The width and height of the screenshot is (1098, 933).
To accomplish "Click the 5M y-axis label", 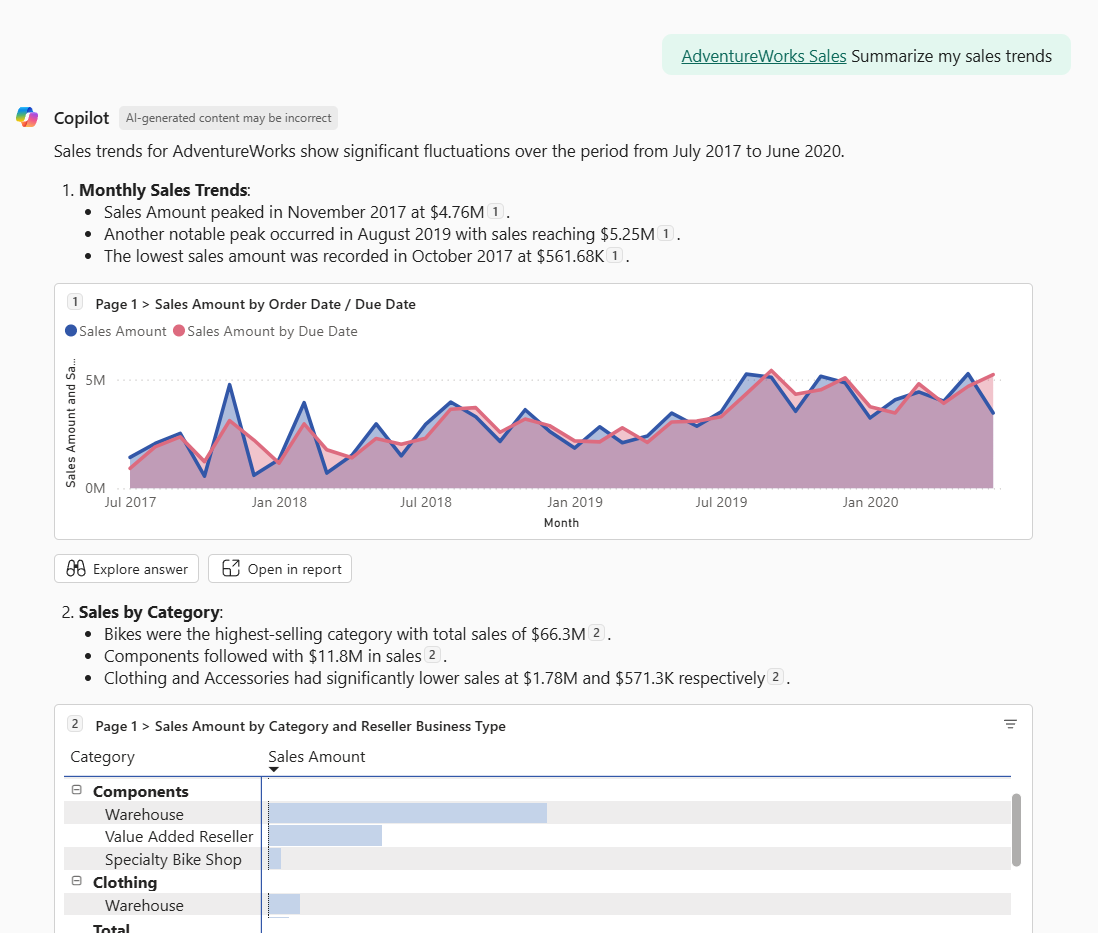I will click(x=95, y=380).
